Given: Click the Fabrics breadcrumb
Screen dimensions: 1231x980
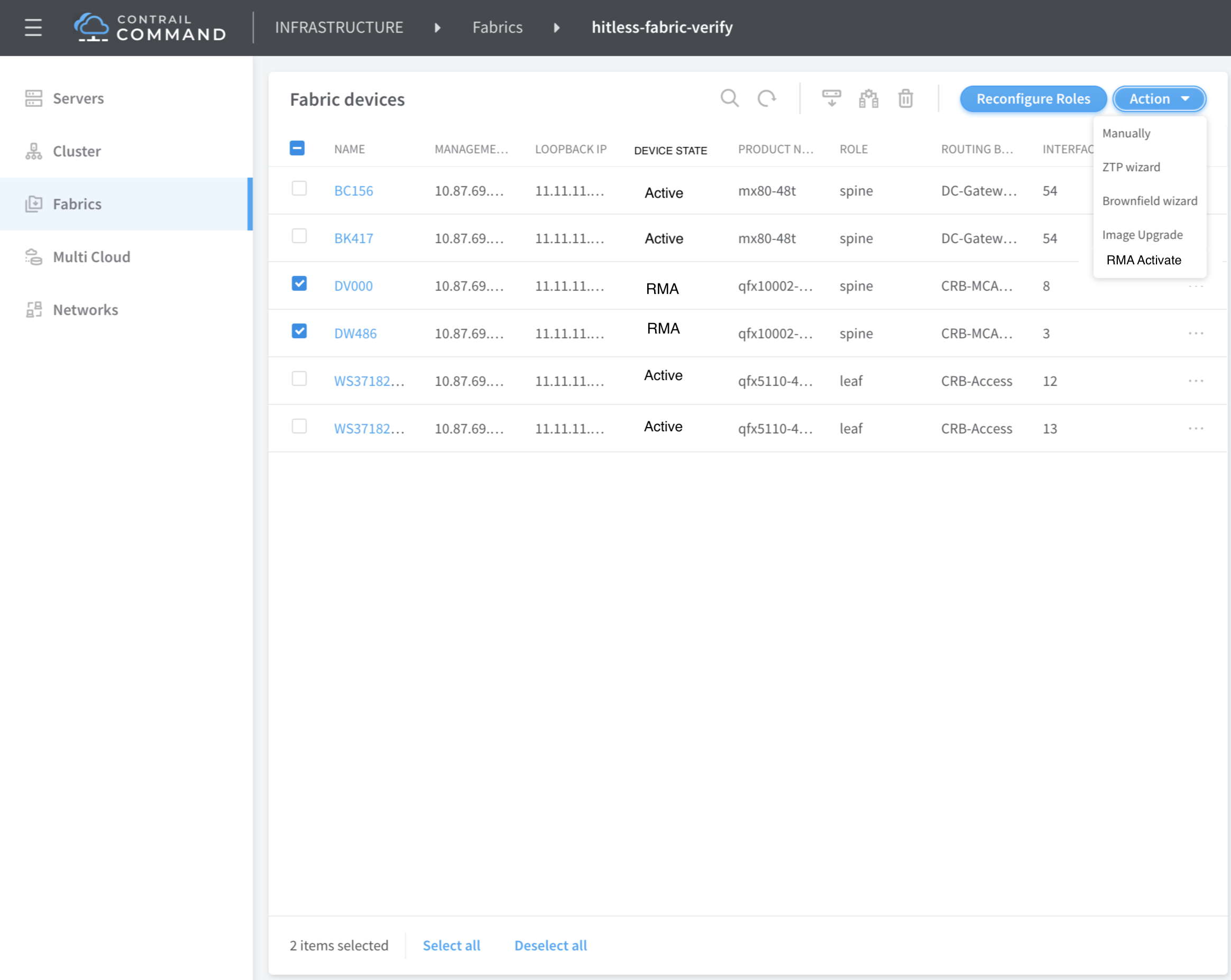Looking at the screenshot, I should (497, 27).
